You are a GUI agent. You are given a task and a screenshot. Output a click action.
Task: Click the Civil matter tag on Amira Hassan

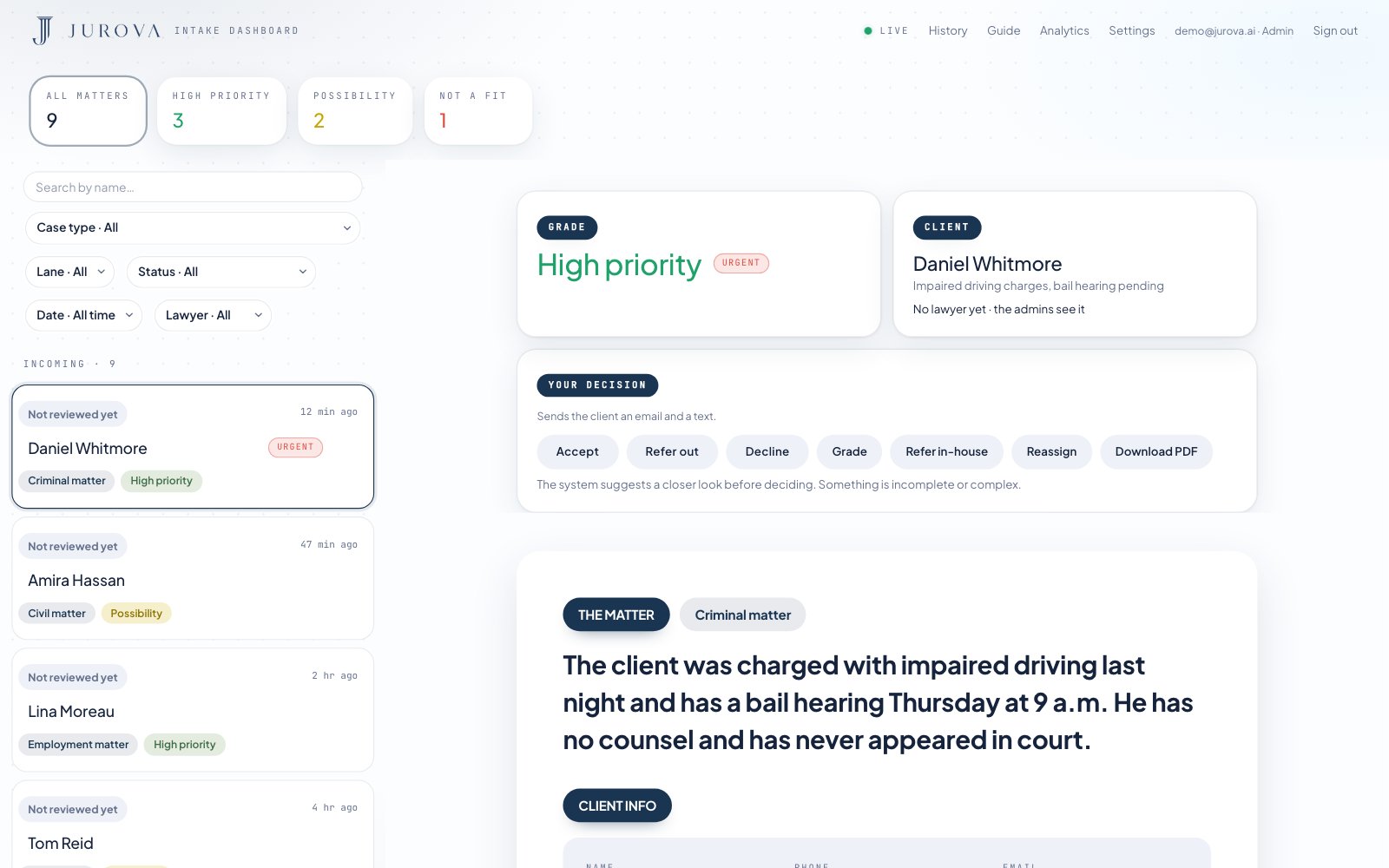click(56, 614)
